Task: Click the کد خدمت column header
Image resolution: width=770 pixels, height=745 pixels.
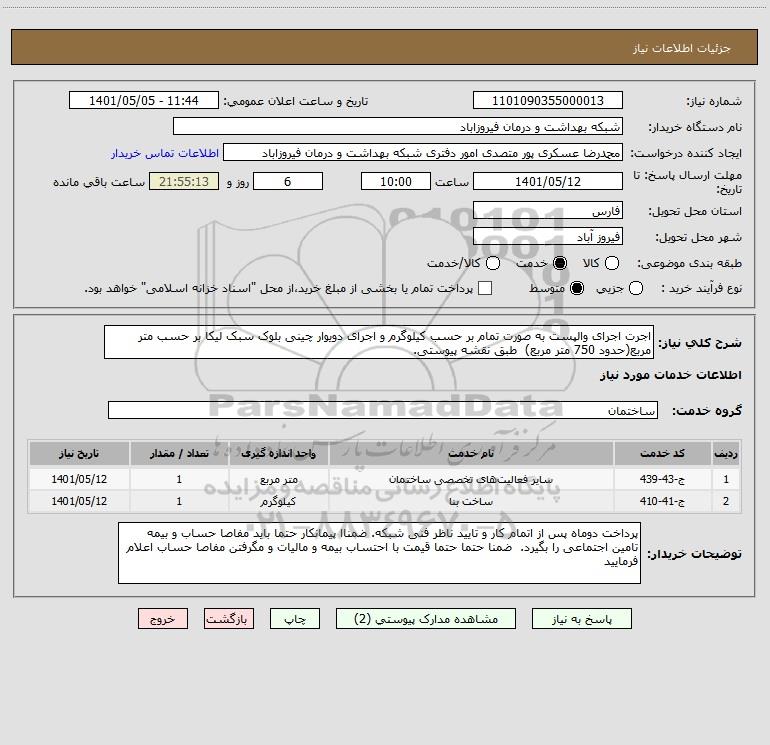Action: [662, 453]
